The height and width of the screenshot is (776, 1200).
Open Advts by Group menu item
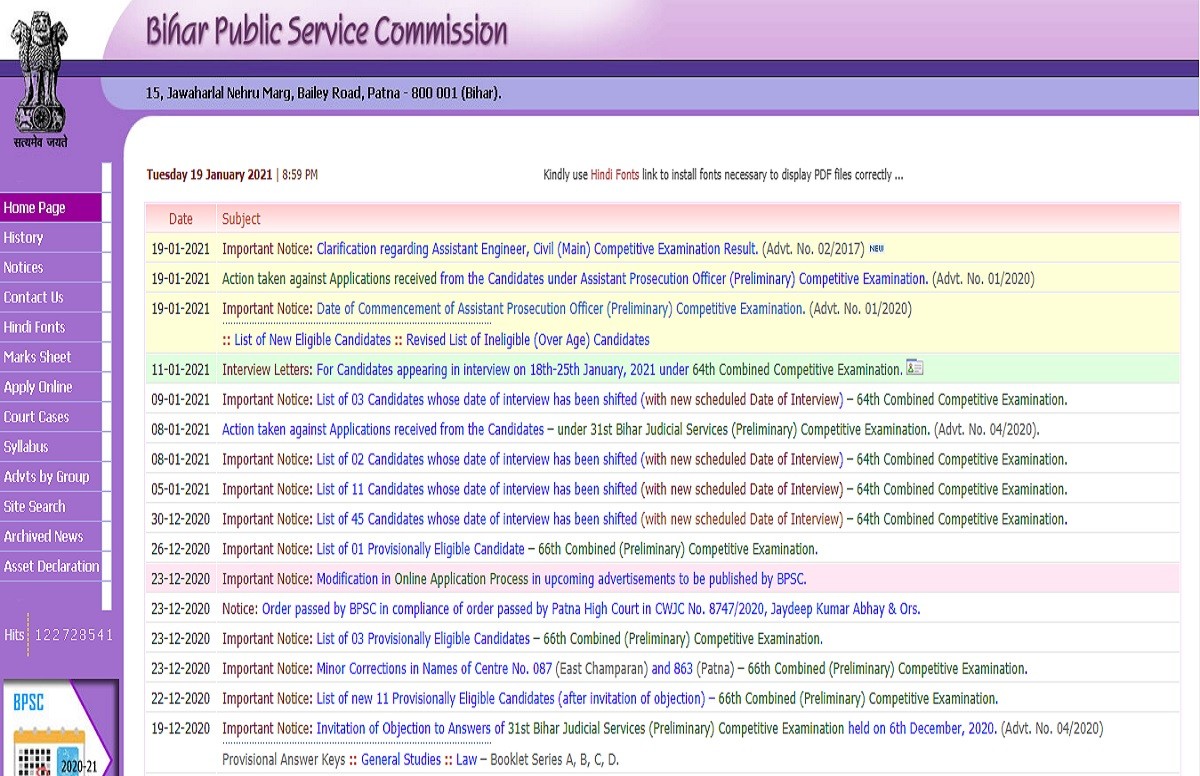coord(47,477)
